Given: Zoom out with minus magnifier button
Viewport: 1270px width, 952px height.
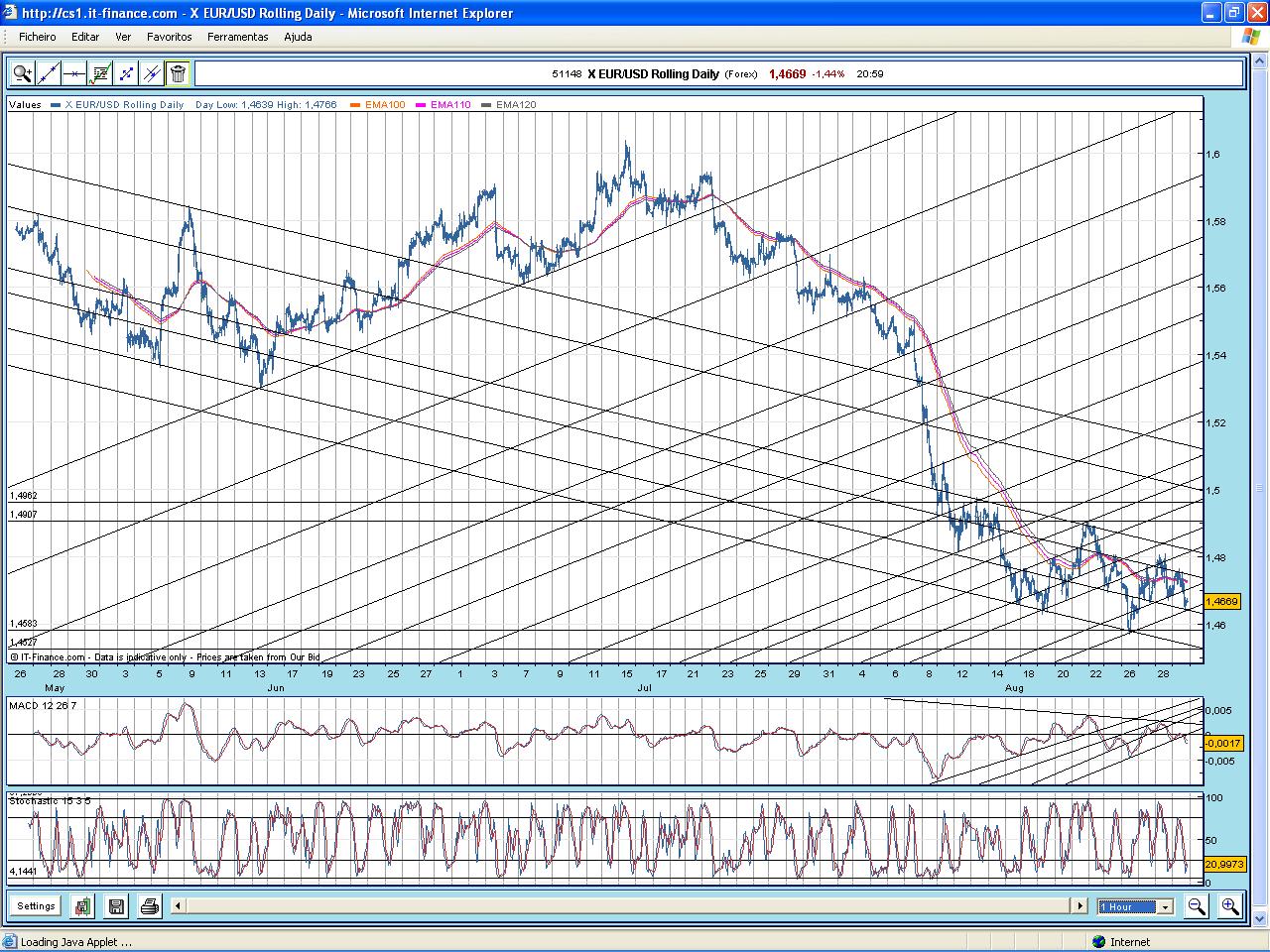Looking at the screenshot, I should point(1197,906).
